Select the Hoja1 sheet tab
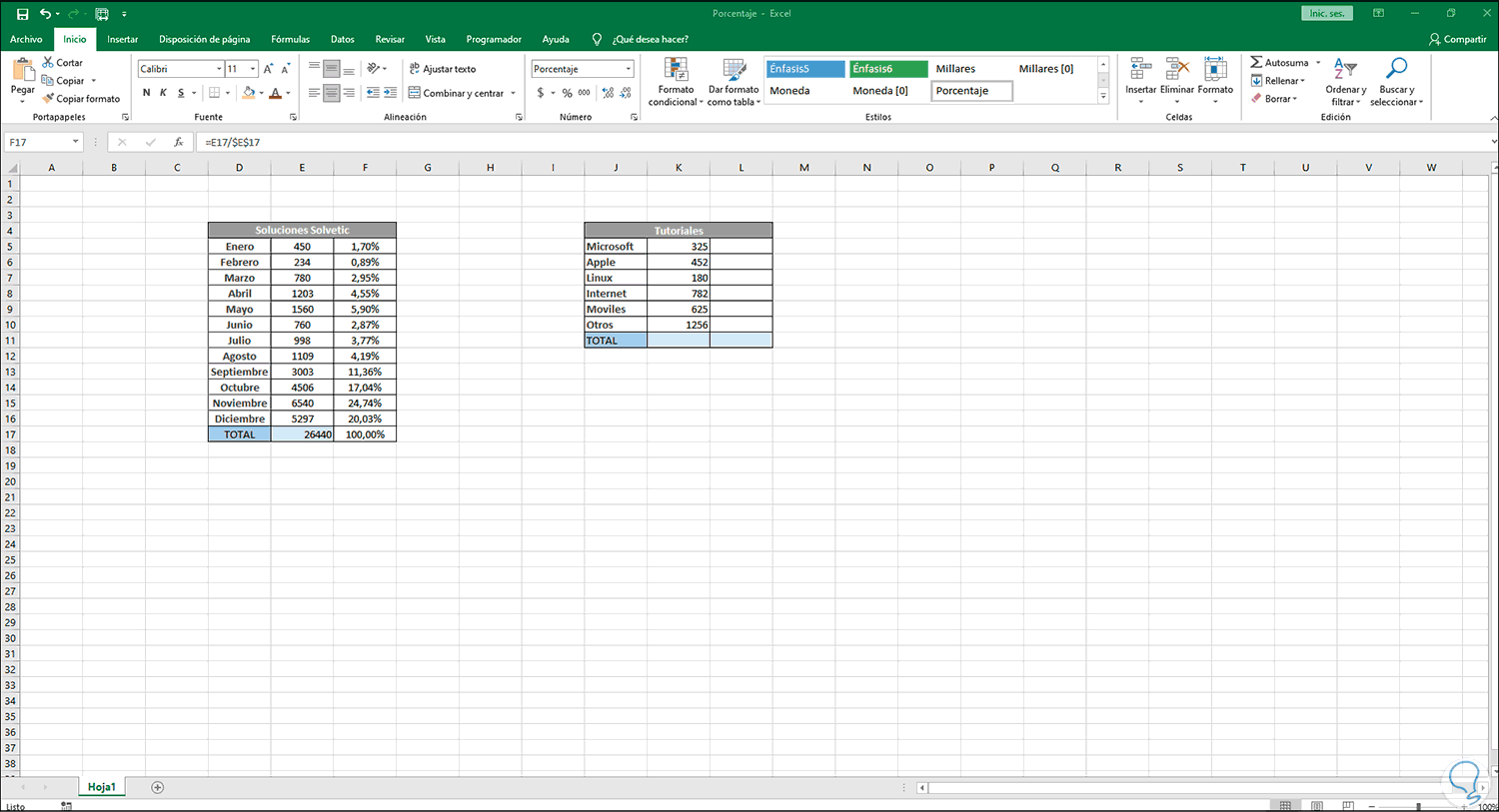 101,787
